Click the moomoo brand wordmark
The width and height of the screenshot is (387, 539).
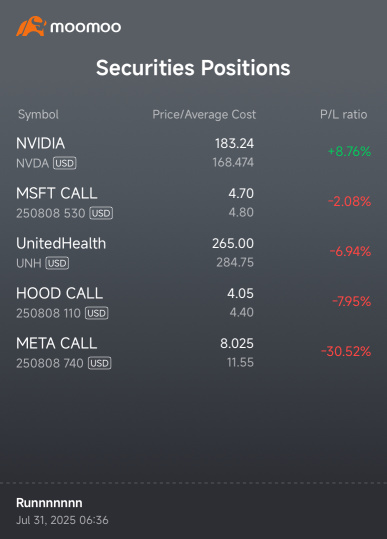click(86, 27)
